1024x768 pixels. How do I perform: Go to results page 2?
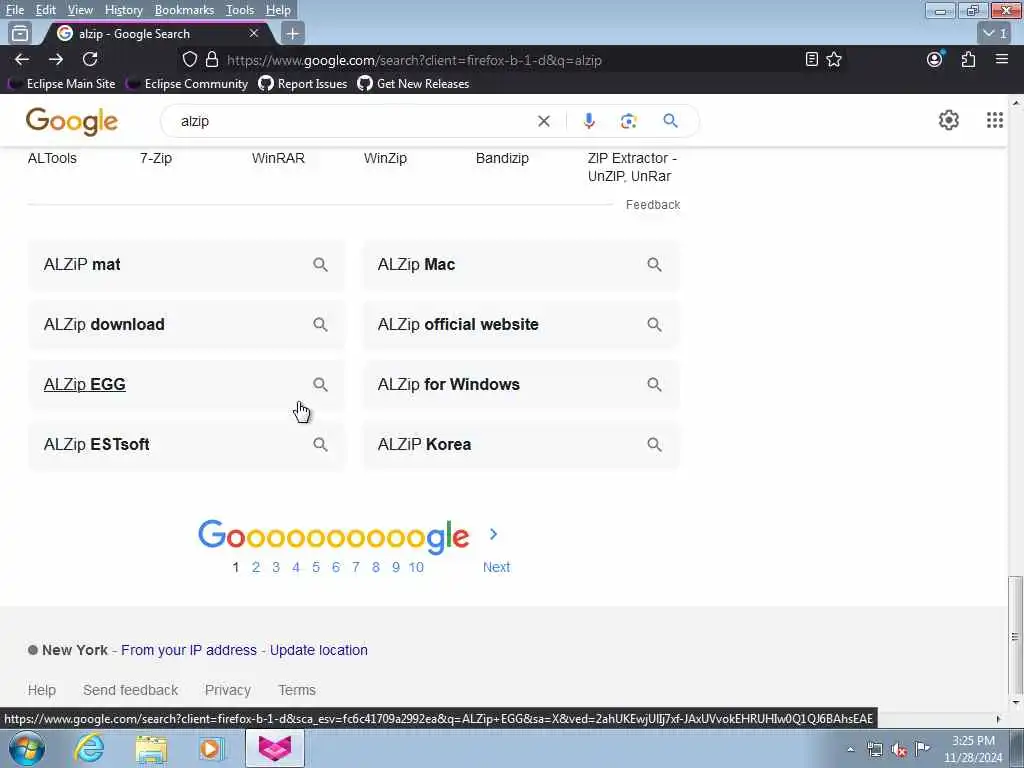pyautogui.click(x=256, y=567)
